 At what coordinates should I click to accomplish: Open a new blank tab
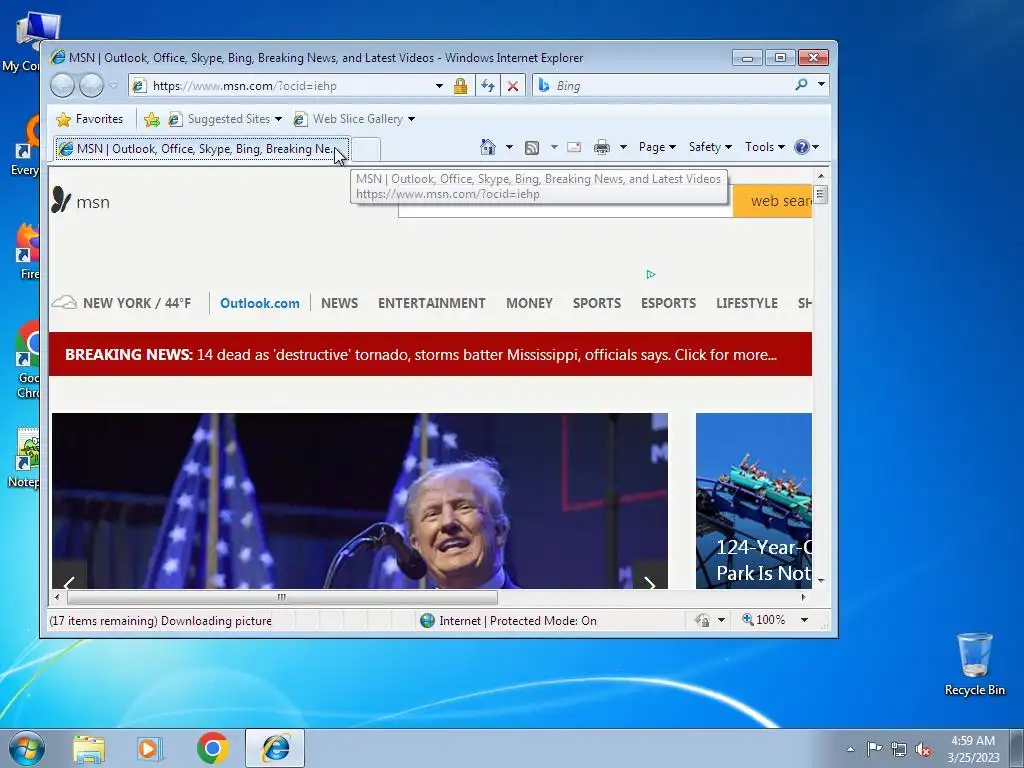366,150
